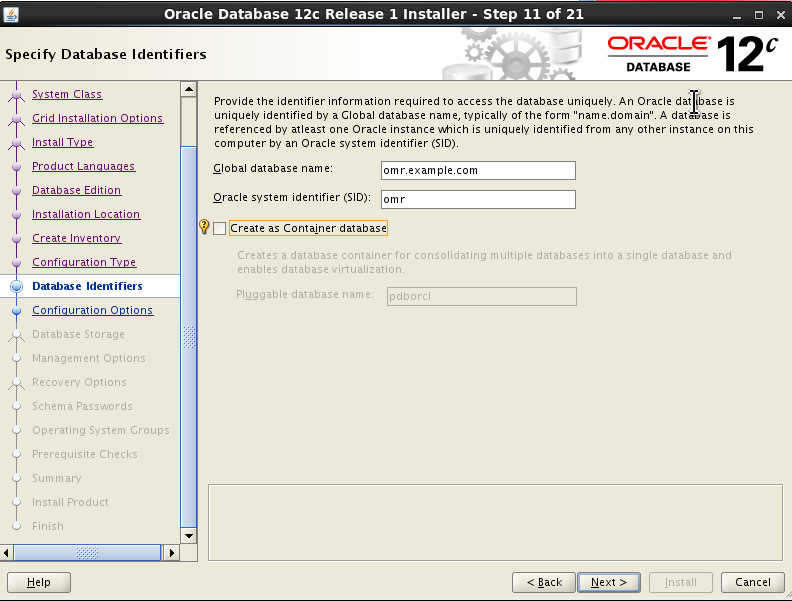The height and width of the screenshot is (601, 792).
Task: Click the Java installer icon in title bar
Action: [11, 14]
